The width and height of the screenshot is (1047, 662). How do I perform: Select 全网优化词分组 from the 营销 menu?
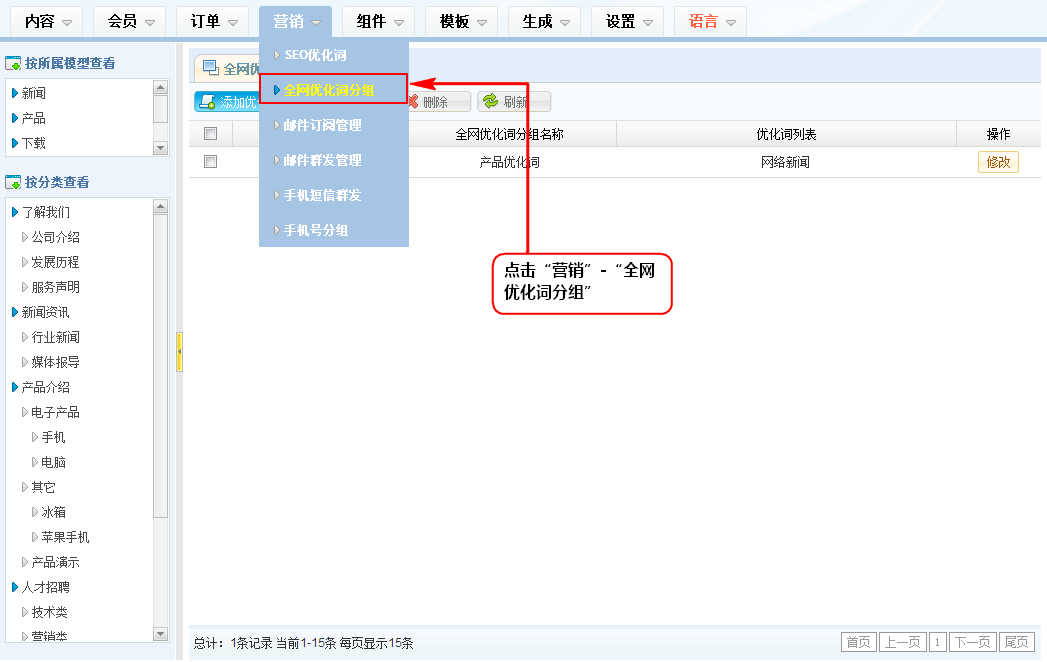coord(329,90)
